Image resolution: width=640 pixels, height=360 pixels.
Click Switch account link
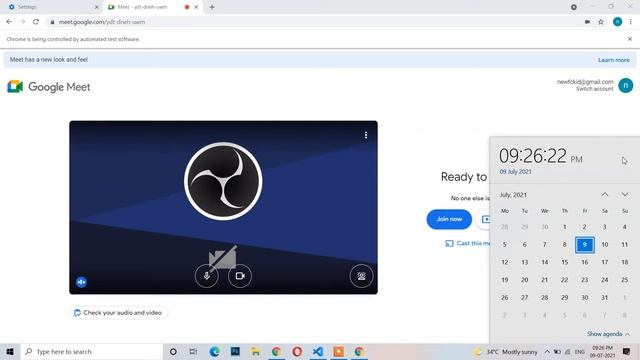[594, 89]
